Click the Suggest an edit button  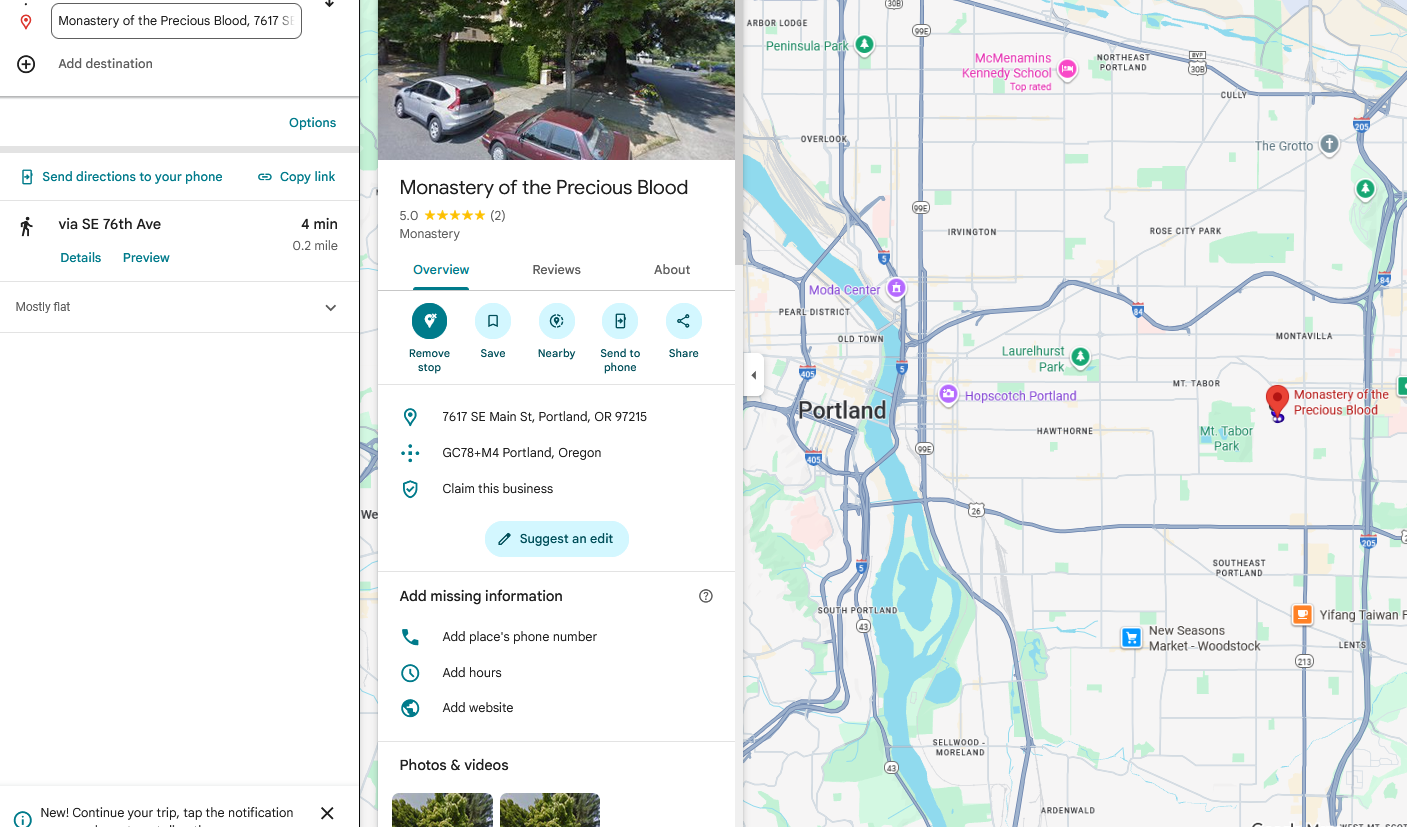coord(557,539)
